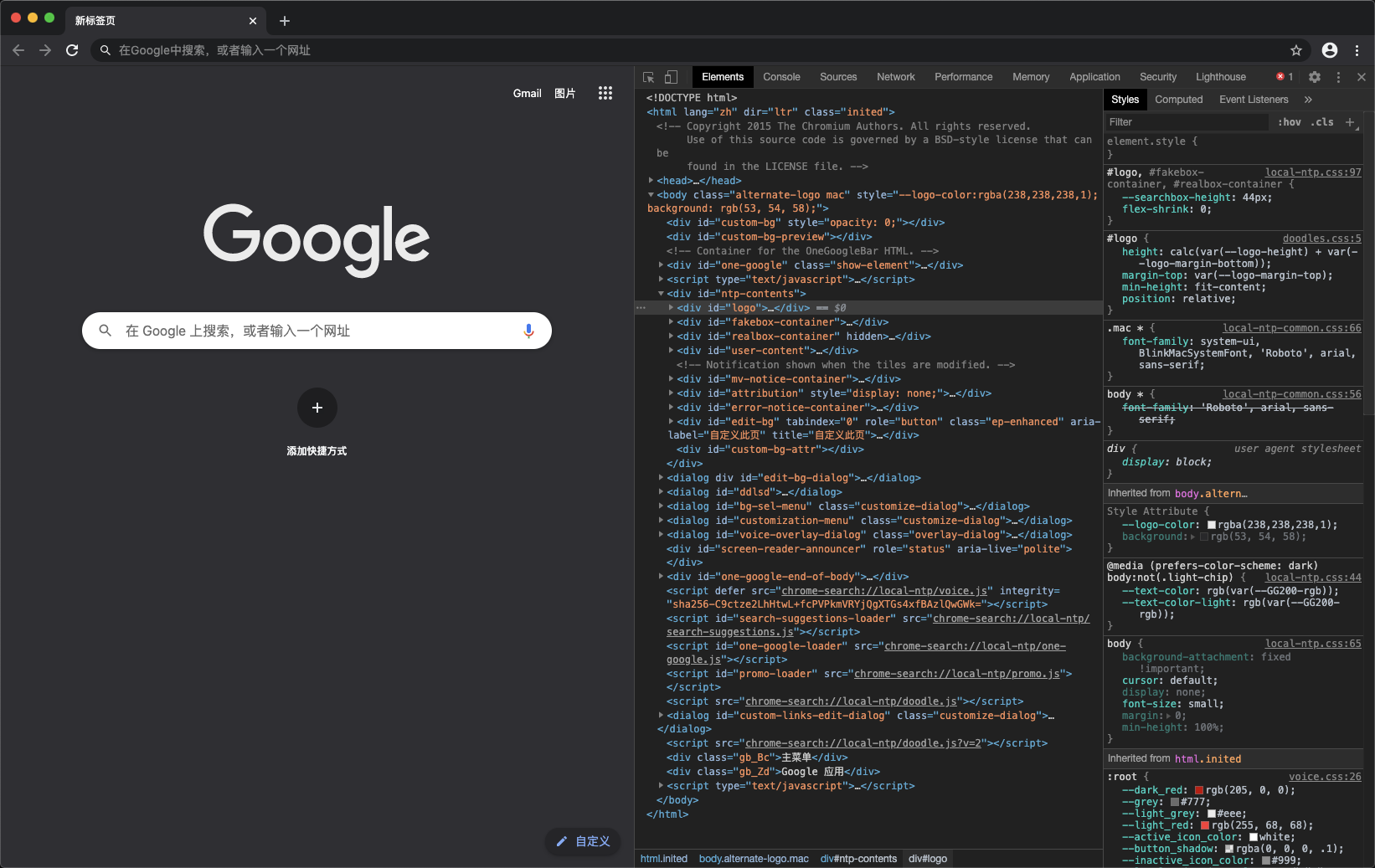Collapse the body element node
1375x868 pixels.
(651, 195)
